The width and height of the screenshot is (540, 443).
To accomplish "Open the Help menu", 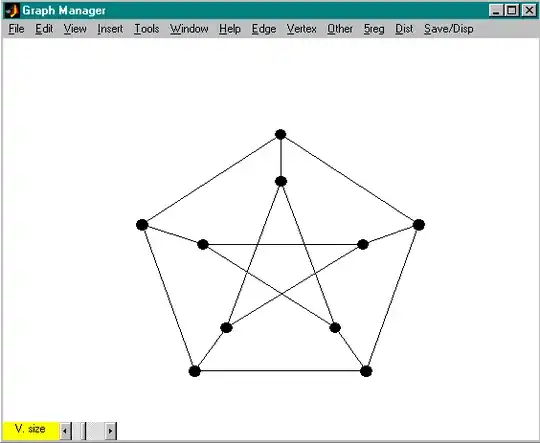I will [230, 29].
